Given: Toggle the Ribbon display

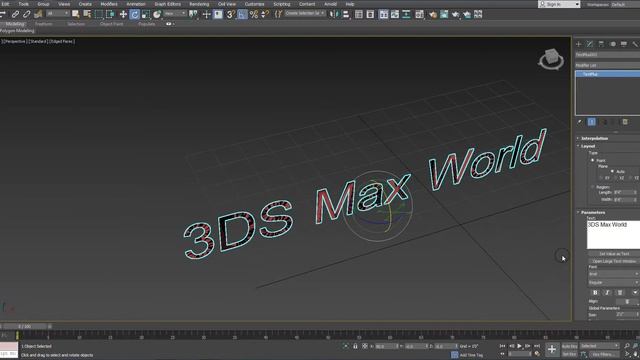Looking at the screenshot, I should [384, 14].
